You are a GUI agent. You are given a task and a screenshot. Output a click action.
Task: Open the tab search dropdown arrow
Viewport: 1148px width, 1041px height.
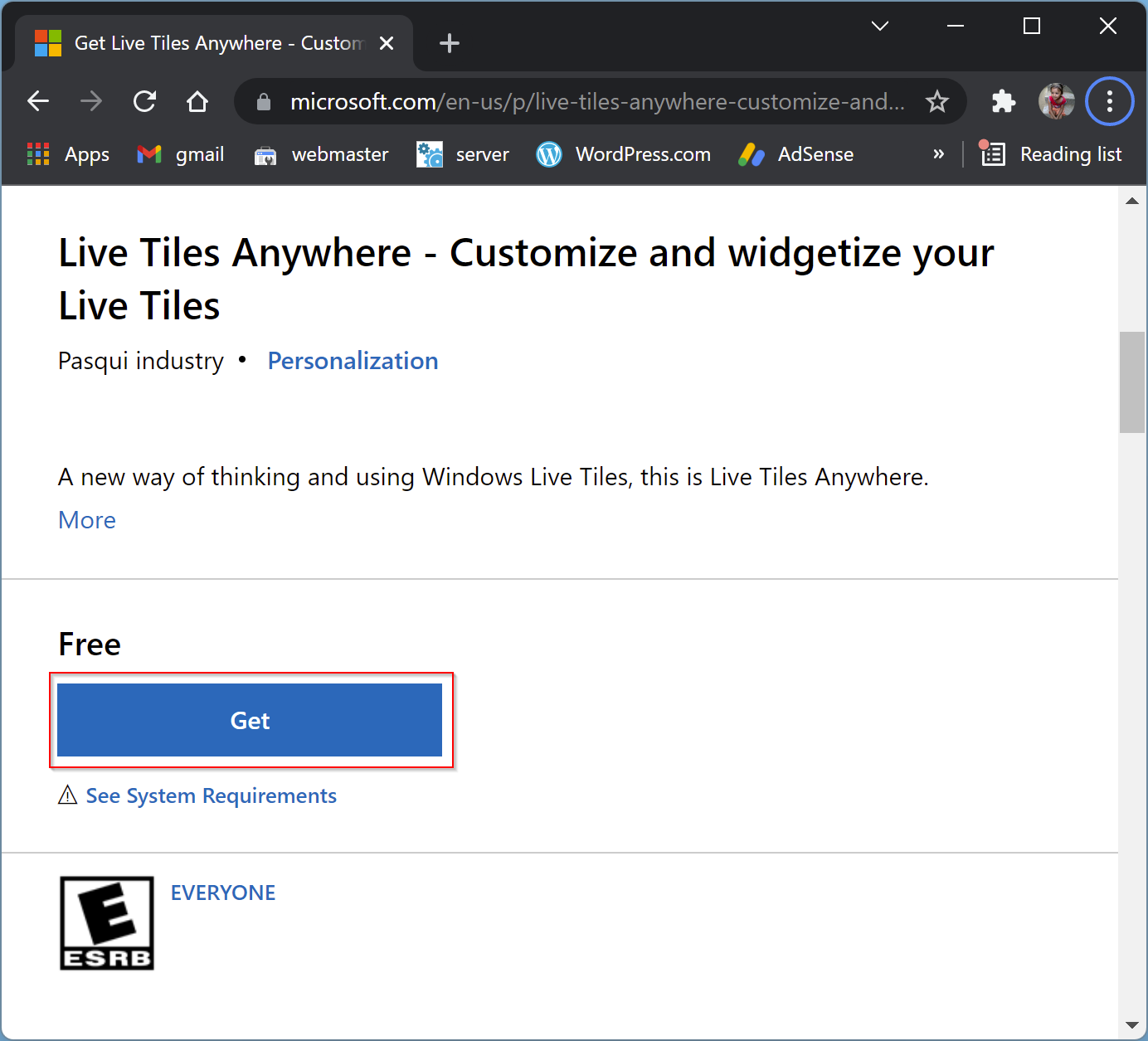(x=880, y=26)
